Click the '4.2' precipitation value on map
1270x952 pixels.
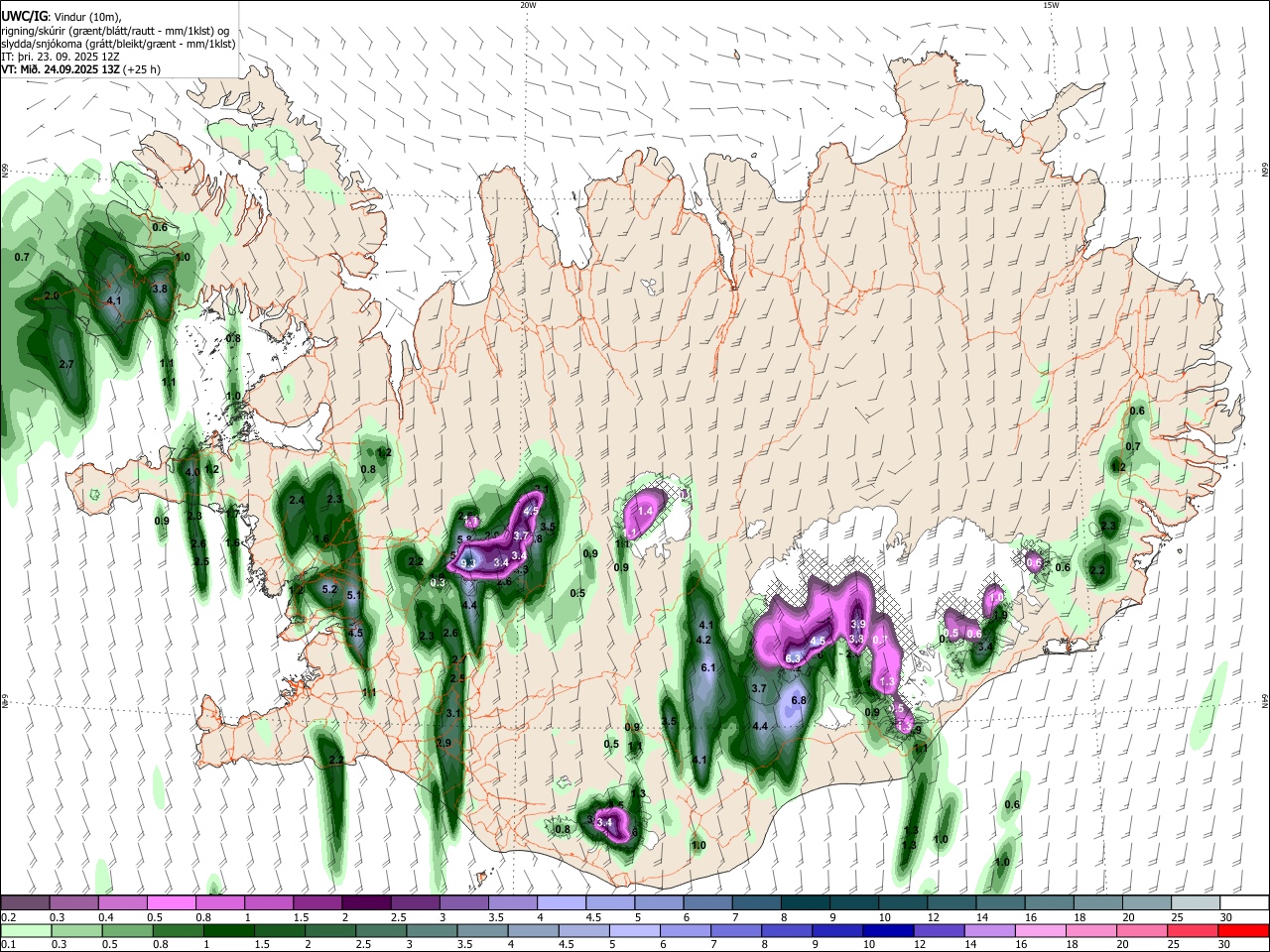(x=704, y=641)
